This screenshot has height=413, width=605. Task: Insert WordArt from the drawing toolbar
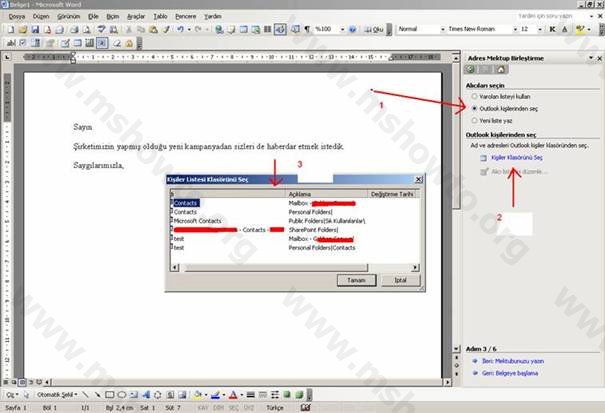click(x=146, y=395)
